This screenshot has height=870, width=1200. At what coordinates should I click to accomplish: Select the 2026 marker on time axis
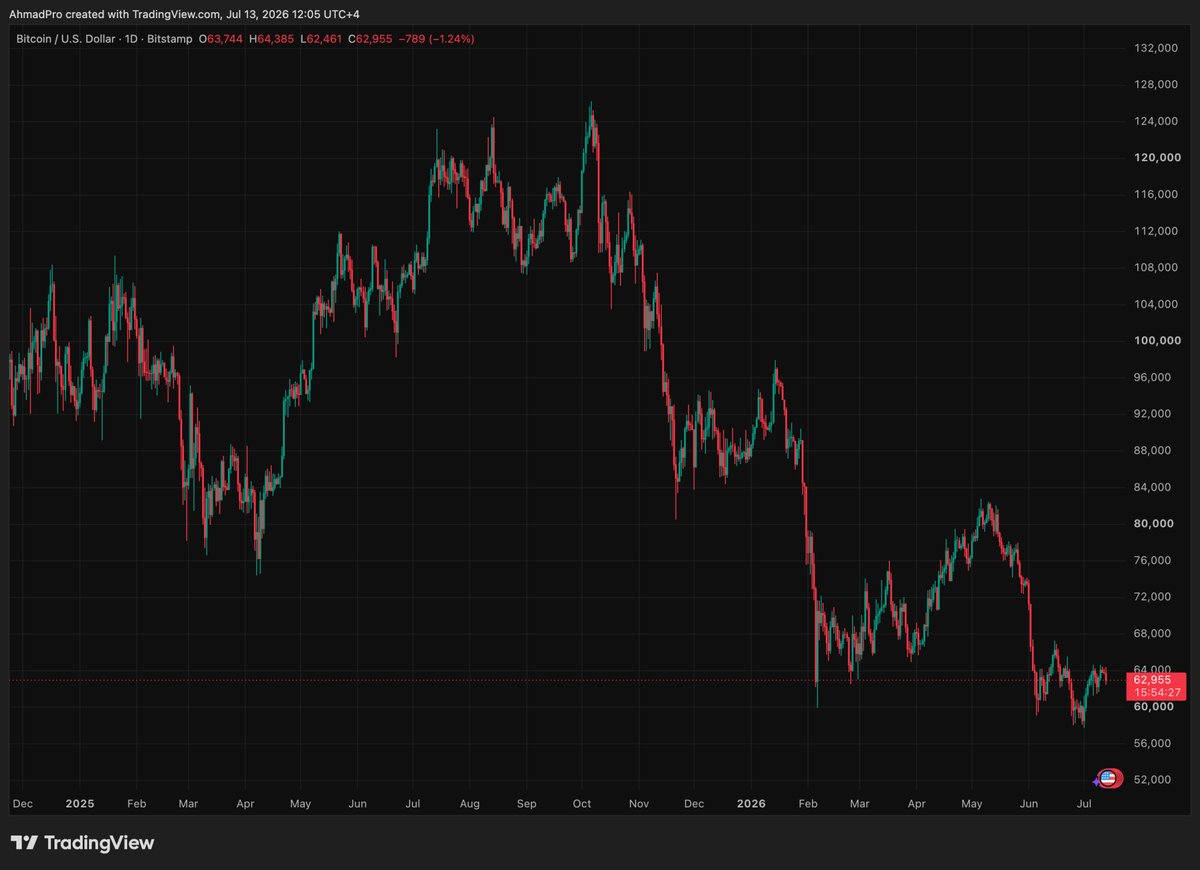pyautogui.click(x=749, y=803)
